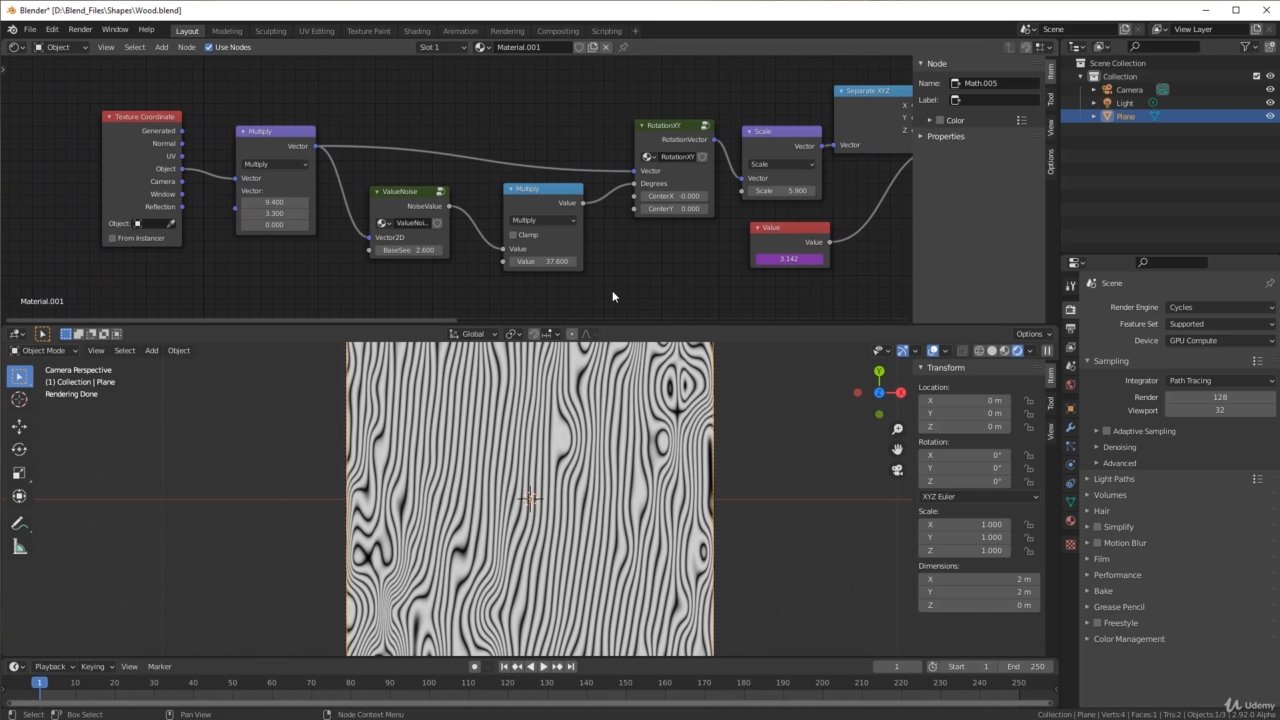Screen dimensions: 1280x720
Task: Open the Render menu
Action: 80,30
